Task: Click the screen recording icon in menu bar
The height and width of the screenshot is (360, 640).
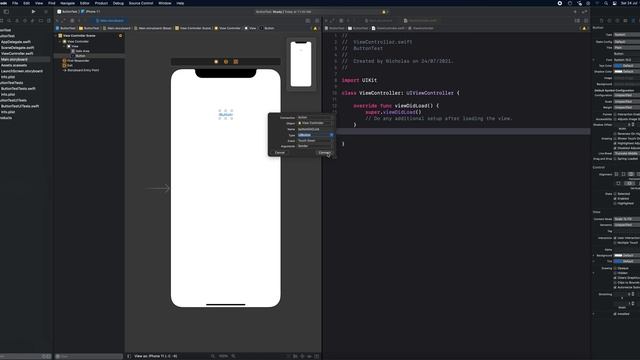Action: [x=560, y=3]
